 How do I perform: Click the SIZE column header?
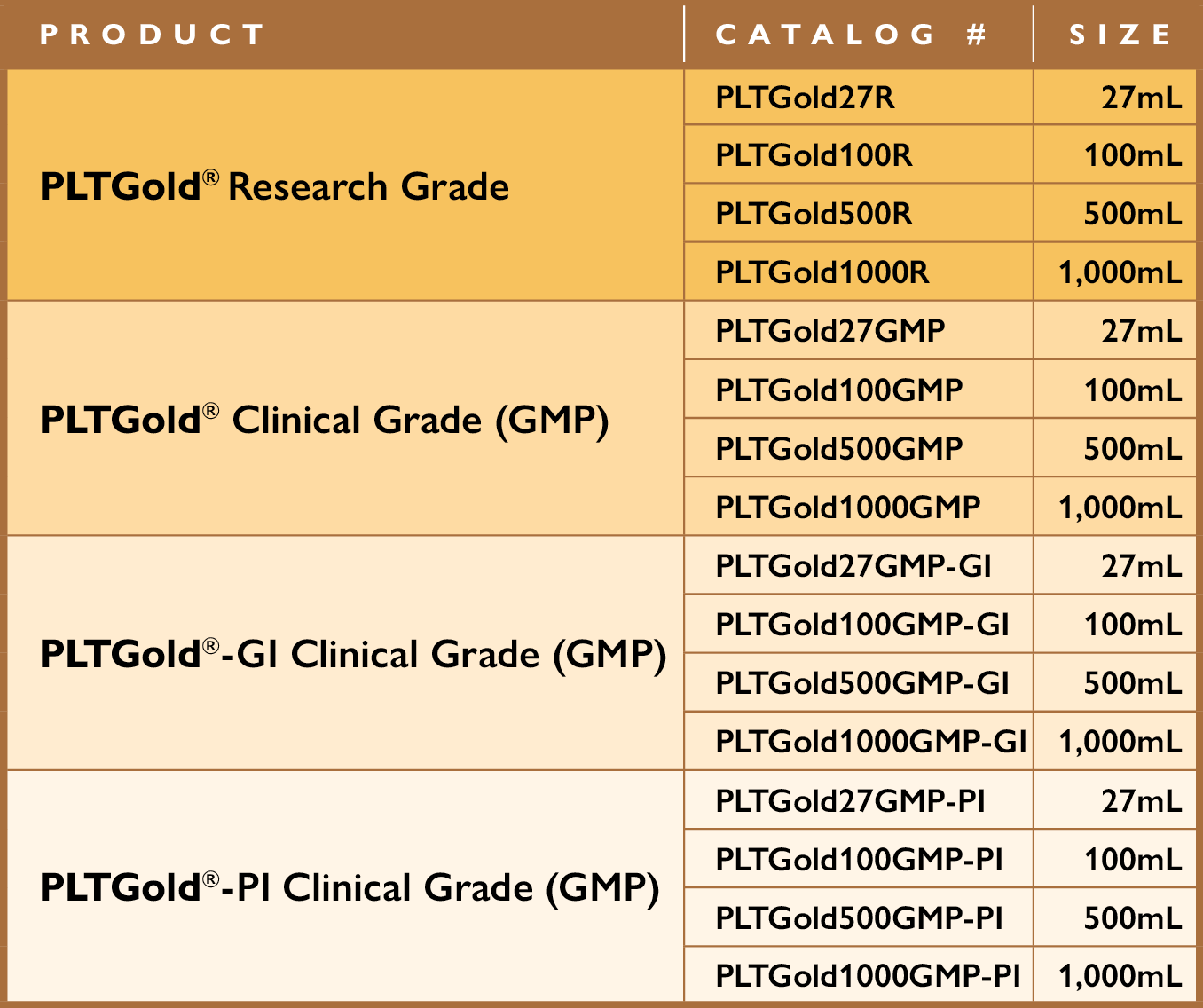[x=1120, y=35]
